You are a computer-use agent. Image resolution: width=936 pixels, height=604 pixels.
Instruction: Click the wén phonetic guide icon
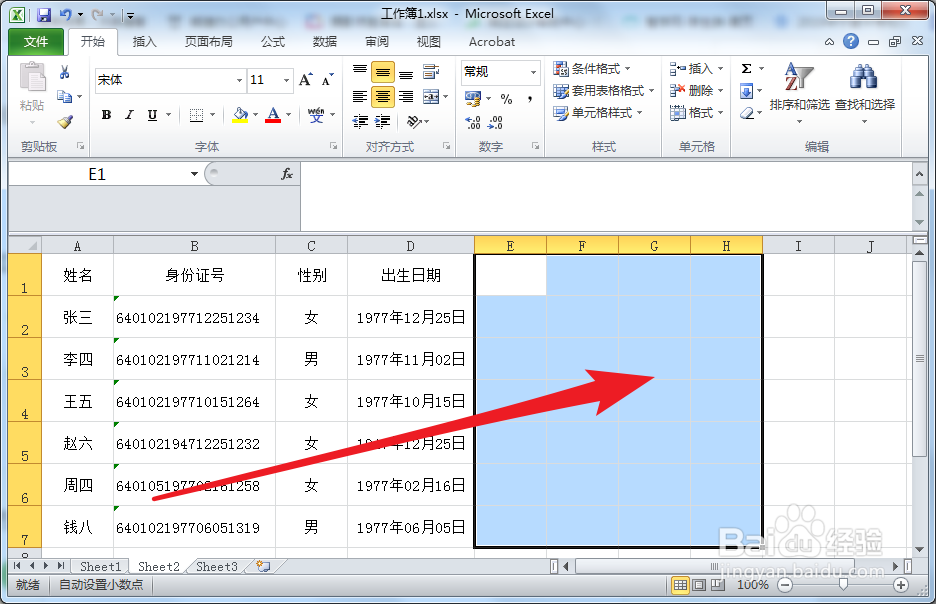click(x=316, y=115)
